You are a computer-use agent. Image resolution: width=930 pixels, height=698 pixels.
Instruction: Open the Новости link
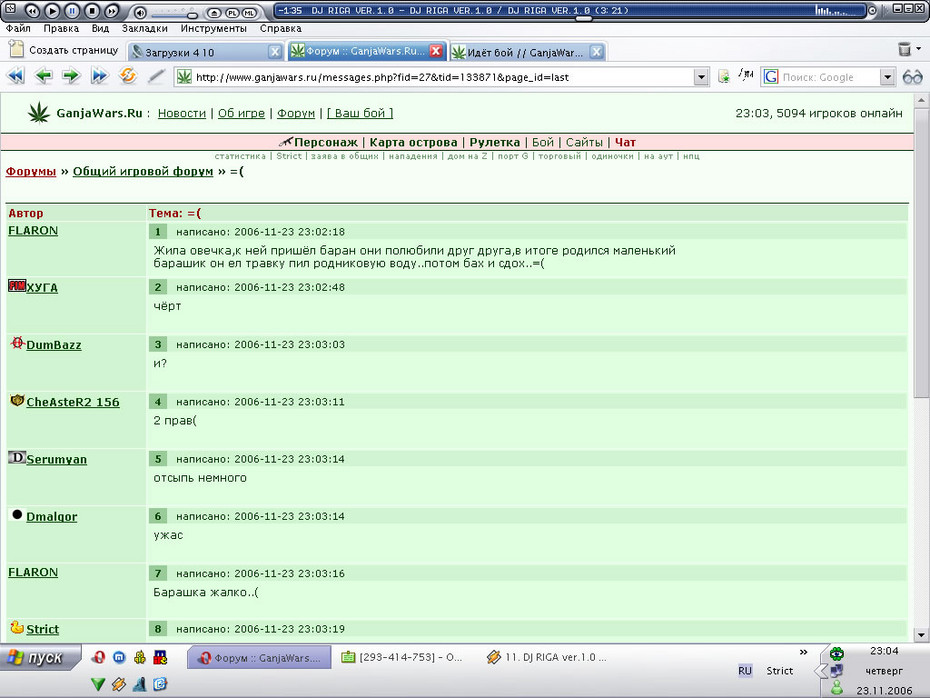point(181,113)
